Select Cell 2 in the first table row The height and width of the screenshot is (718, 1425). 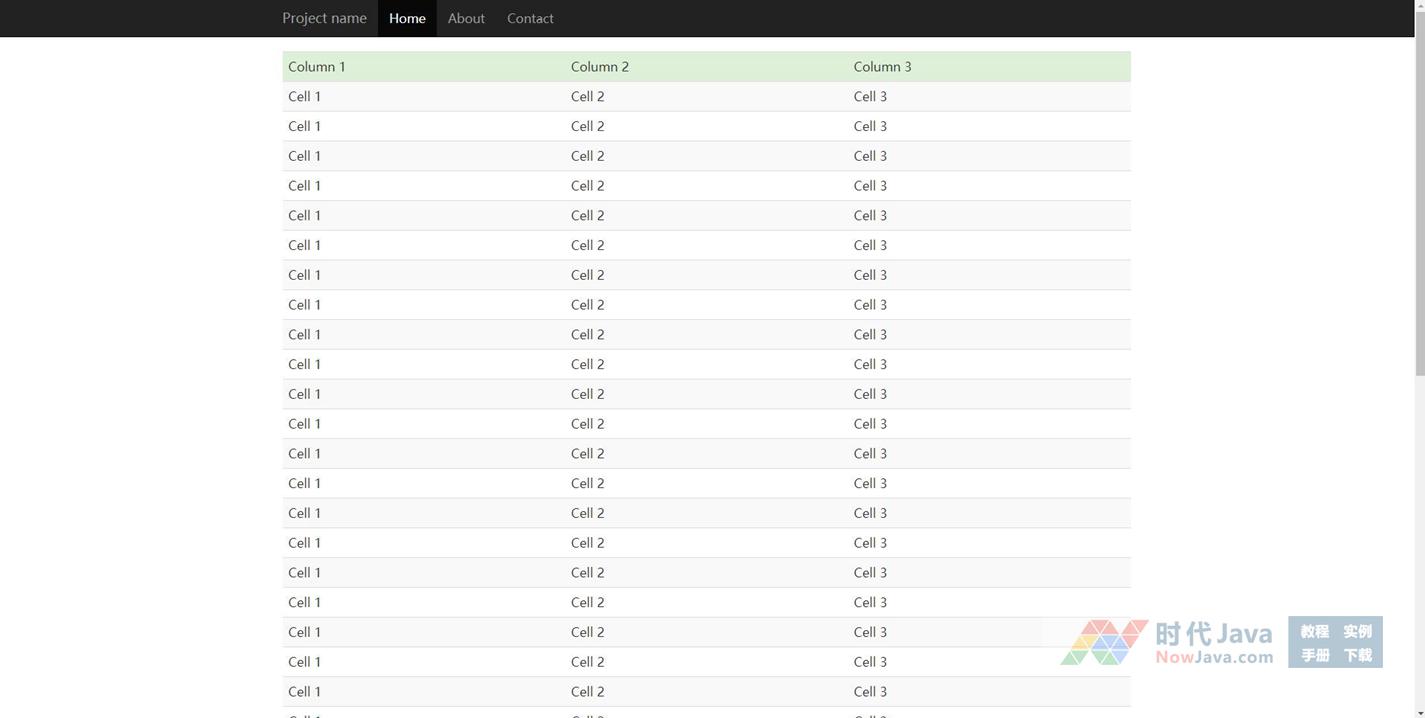[x=588, y=97]
